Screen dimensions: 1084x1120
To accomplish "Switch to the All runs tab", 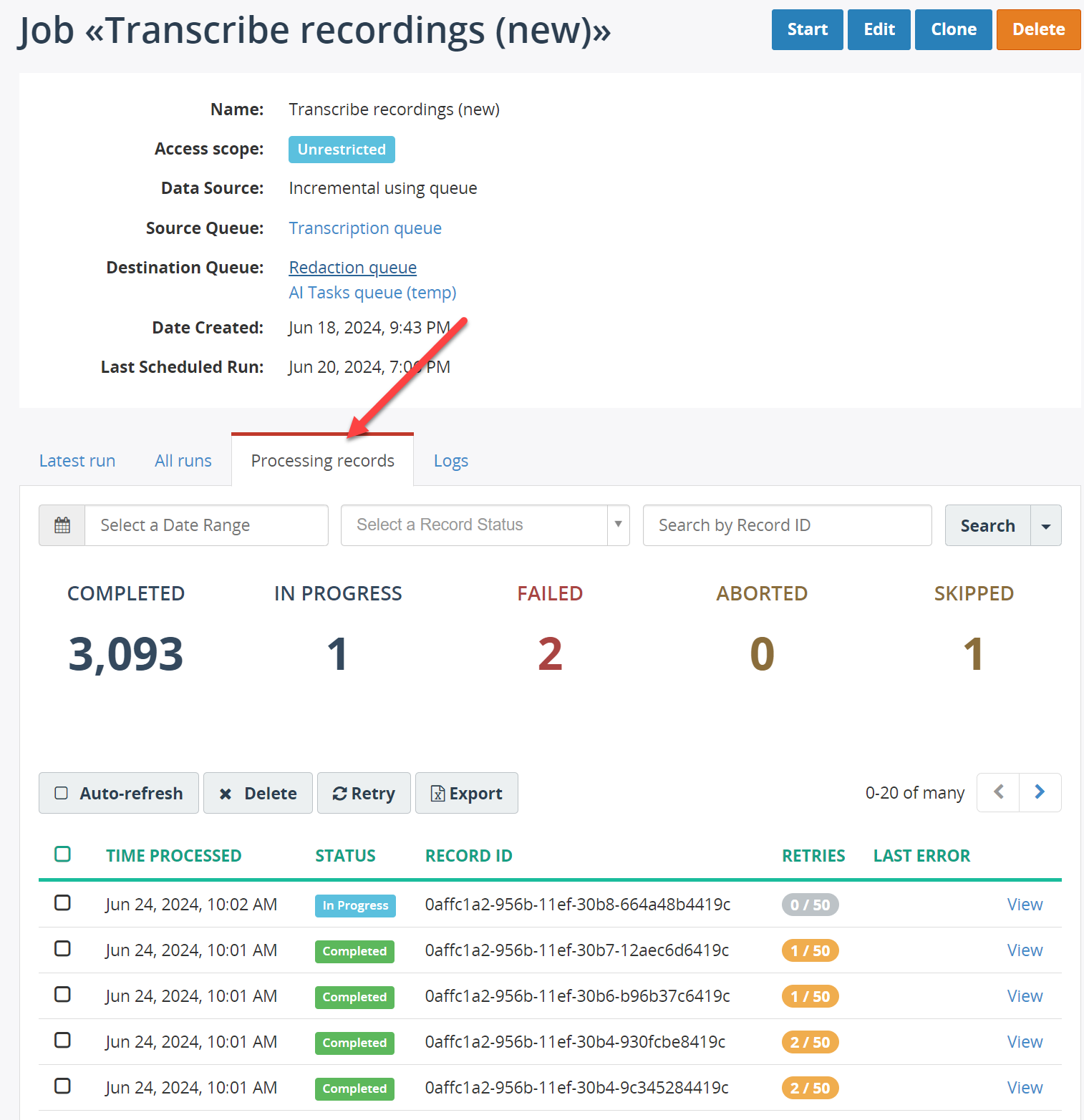I will 183,461.
